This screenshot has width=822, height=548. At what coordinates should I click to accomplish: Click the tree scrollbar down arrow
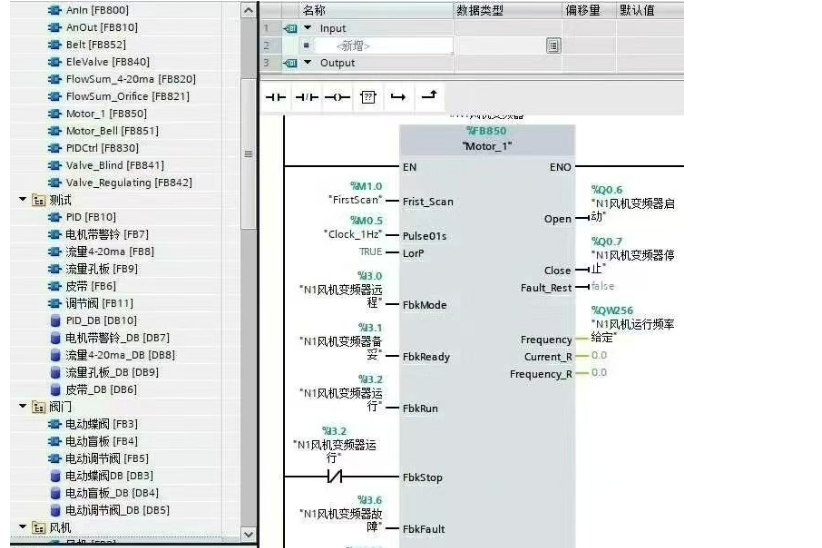(x=248, y=534)
